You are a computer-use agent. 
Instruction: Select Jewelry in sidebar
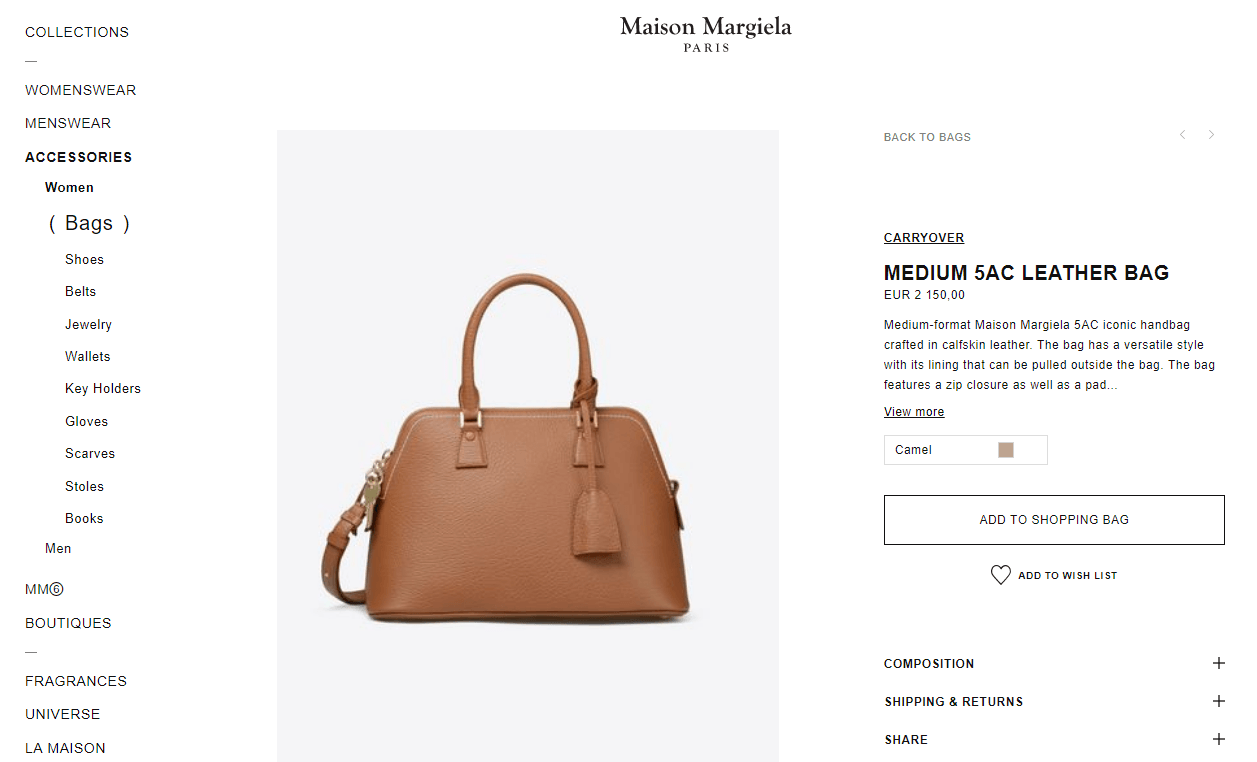88,324
